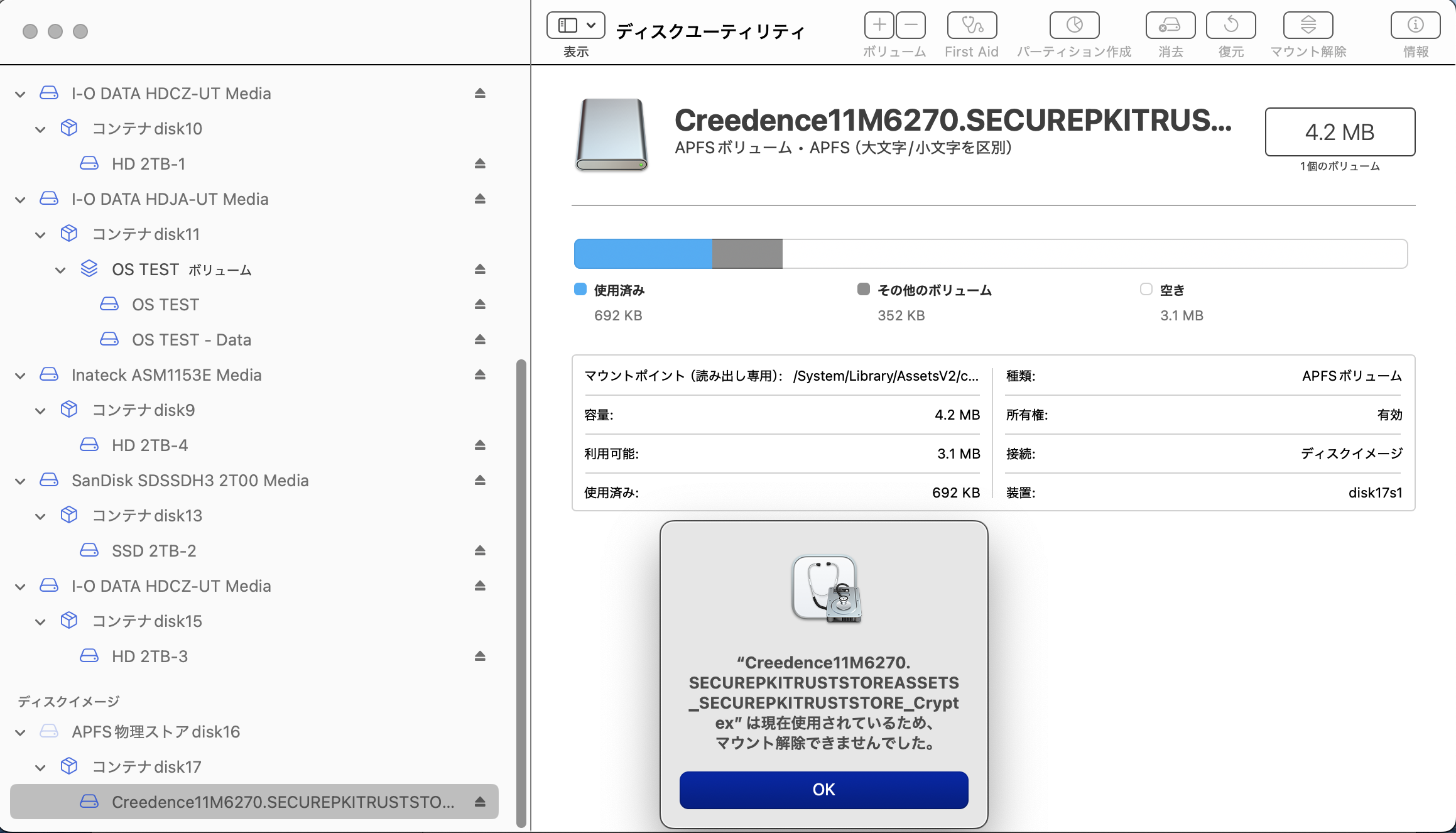Viewport: 1456px width, 833px height.
Task: Click the restore (復元) toolbar icon
Action: coord(1231,26)
